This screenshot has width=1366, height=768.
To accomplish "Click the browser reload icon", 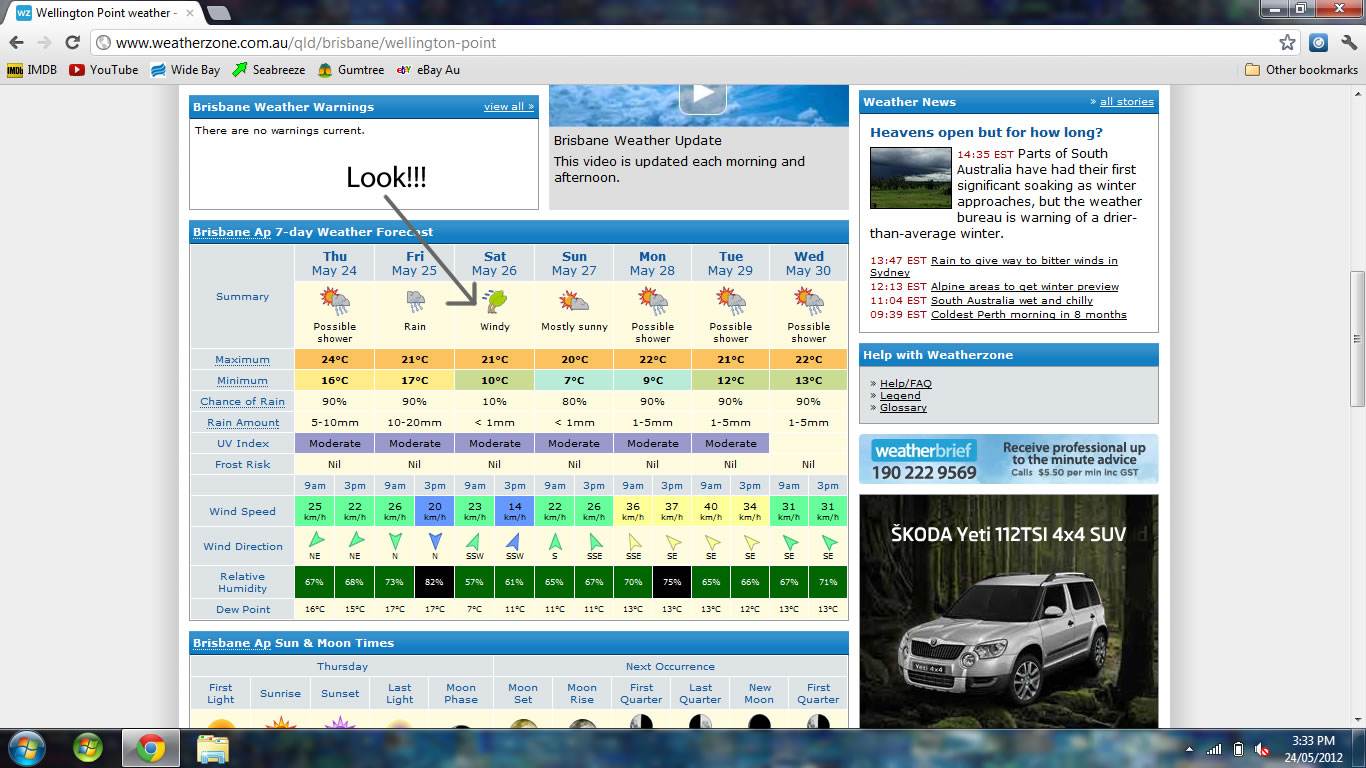I will 72,42.
